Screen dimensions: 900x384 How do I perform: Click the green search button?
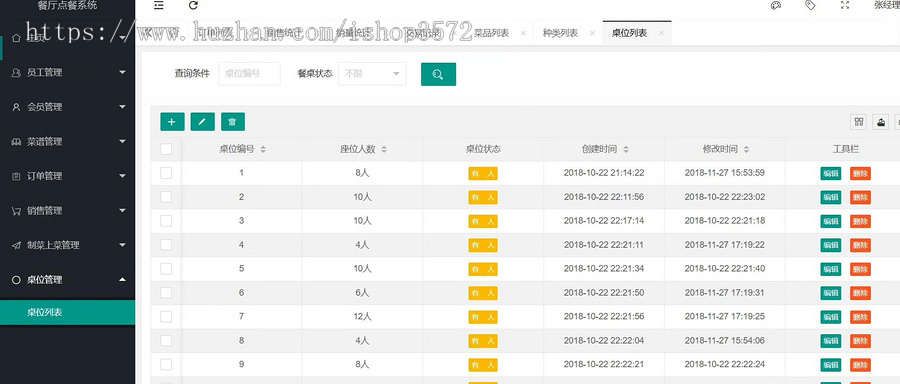pos(439,75)
